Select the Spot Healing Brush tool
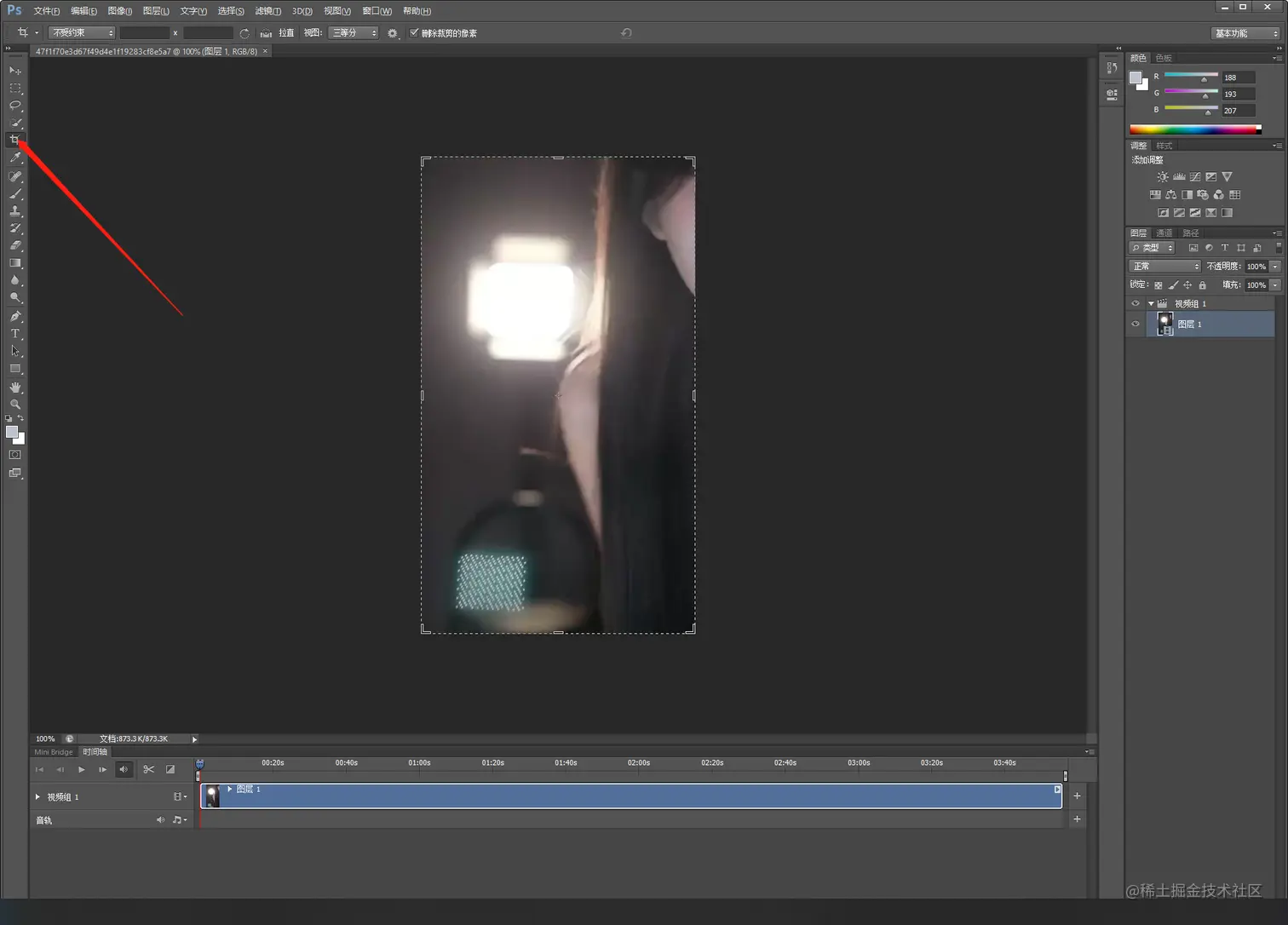 [15, 176]
